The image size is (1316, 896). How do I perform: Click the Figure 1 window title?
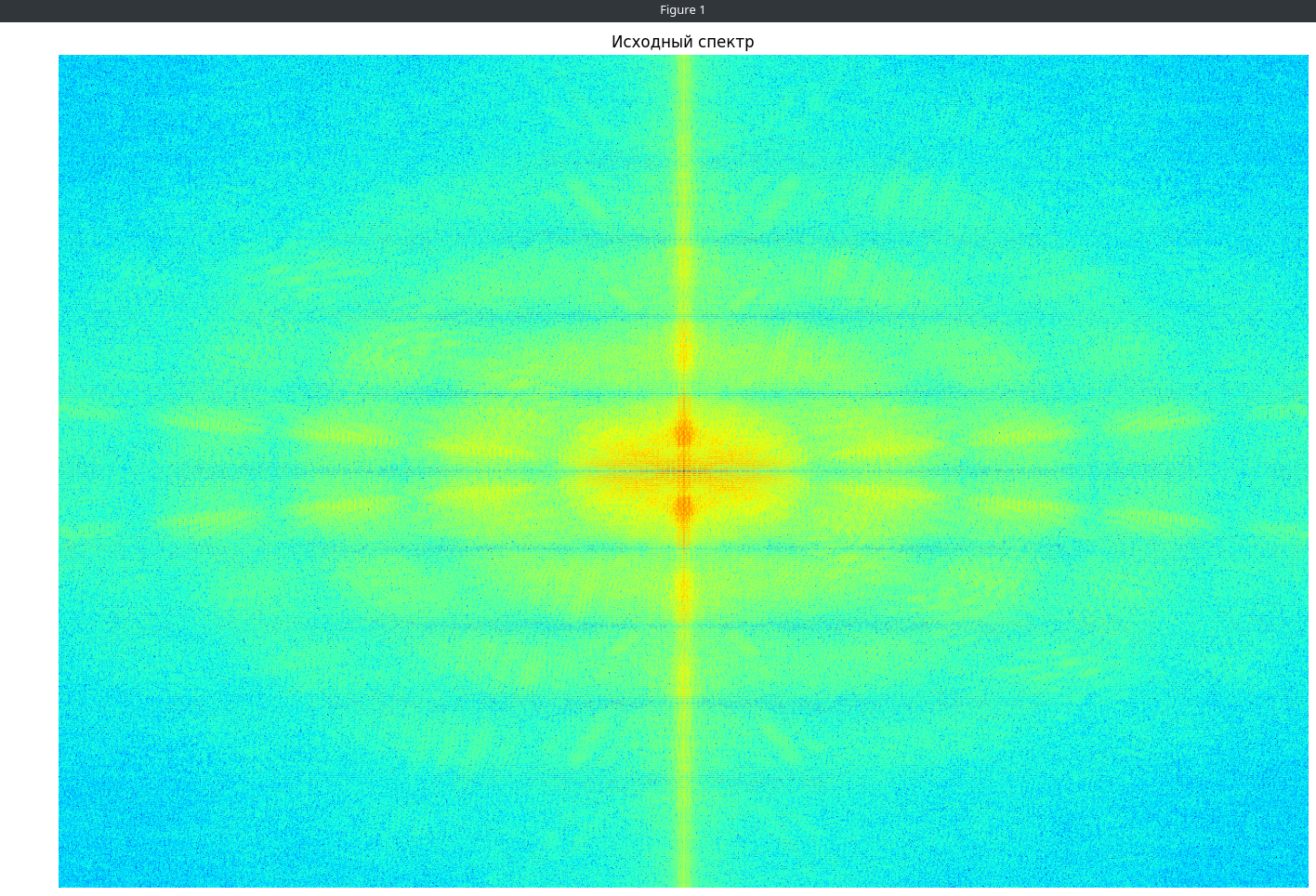coord(682,10)
